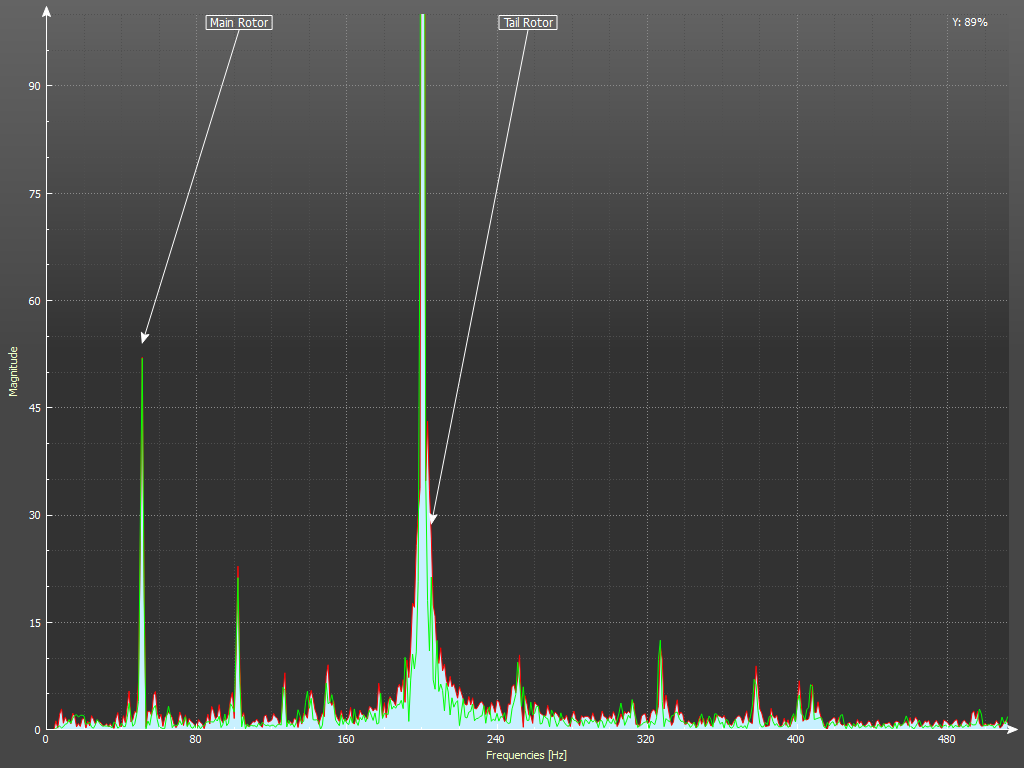This screenshot has height=768, width=1024.
Task: Click the Tail Rotor arrow tip
Action: click(432, 522)
